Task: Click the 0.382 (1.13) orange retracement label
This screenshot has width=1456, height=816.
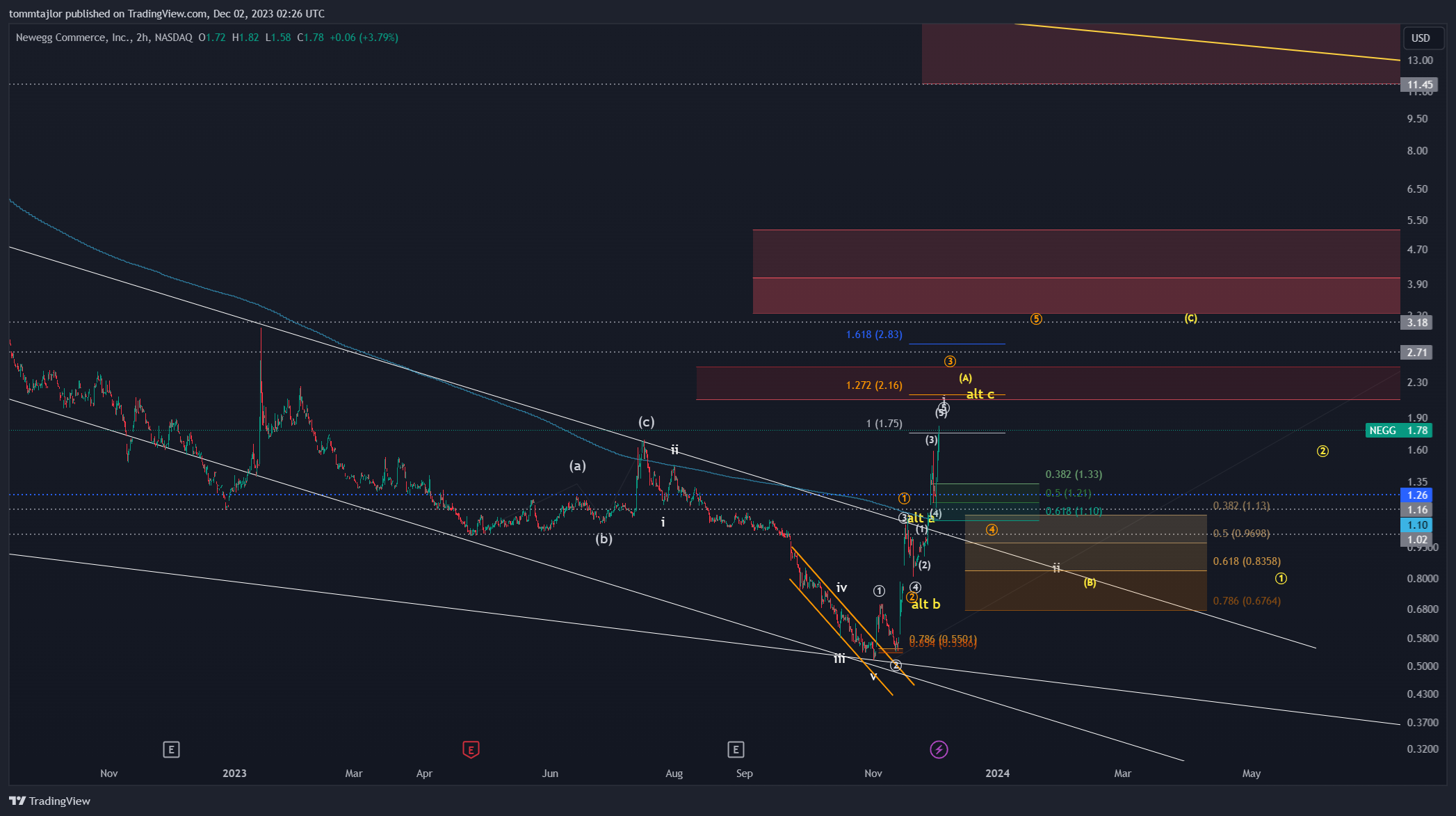Action: (1242, 506)
